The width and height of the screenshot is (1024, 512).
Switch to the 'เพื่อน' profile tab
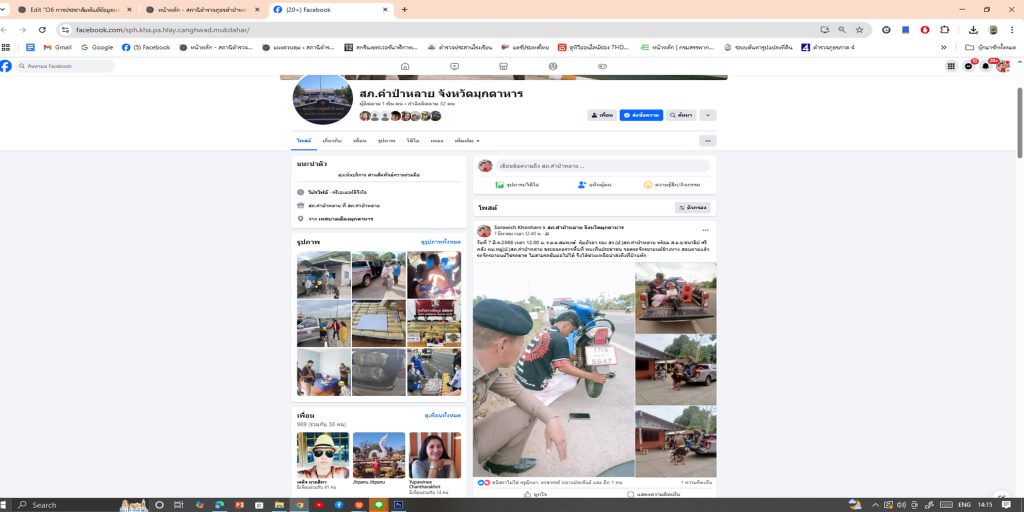(360, 141)
